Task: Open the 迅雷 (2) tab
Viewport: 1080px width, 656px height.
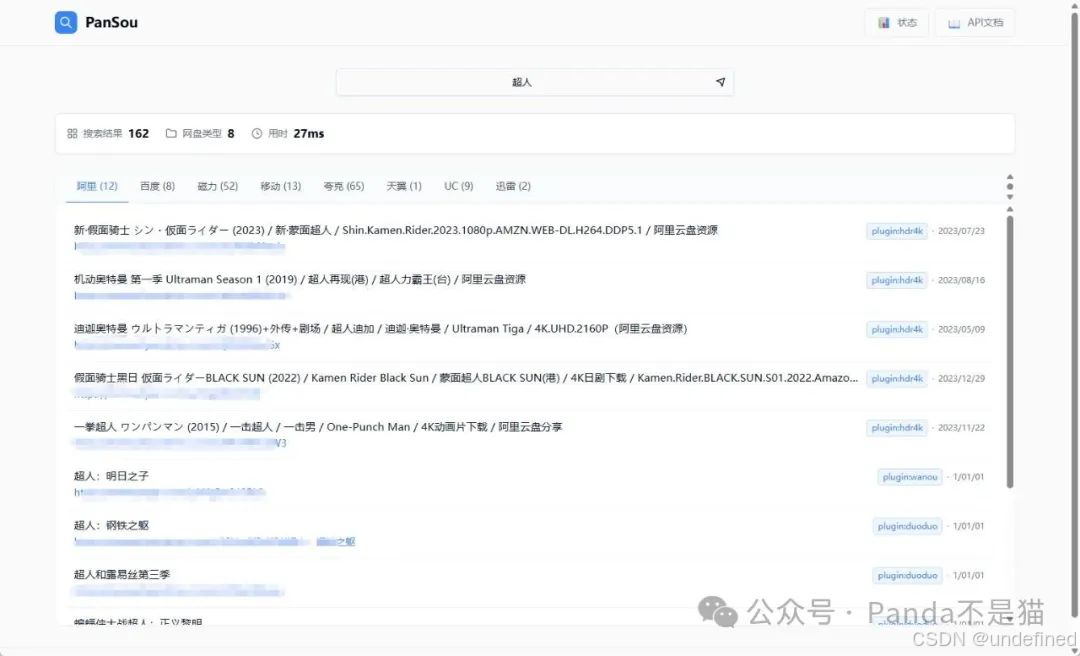Action: tap(513, 186)
